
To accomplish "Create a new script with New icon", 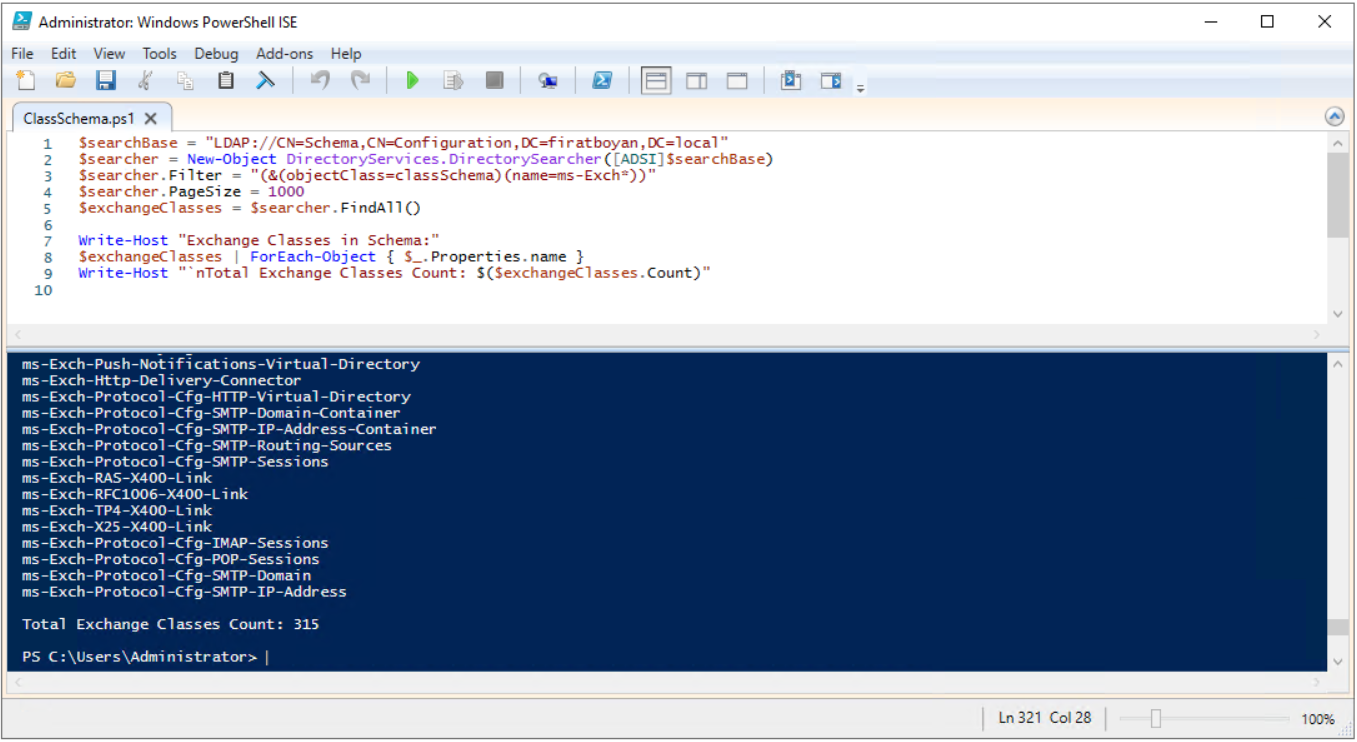I will (26, 81).
